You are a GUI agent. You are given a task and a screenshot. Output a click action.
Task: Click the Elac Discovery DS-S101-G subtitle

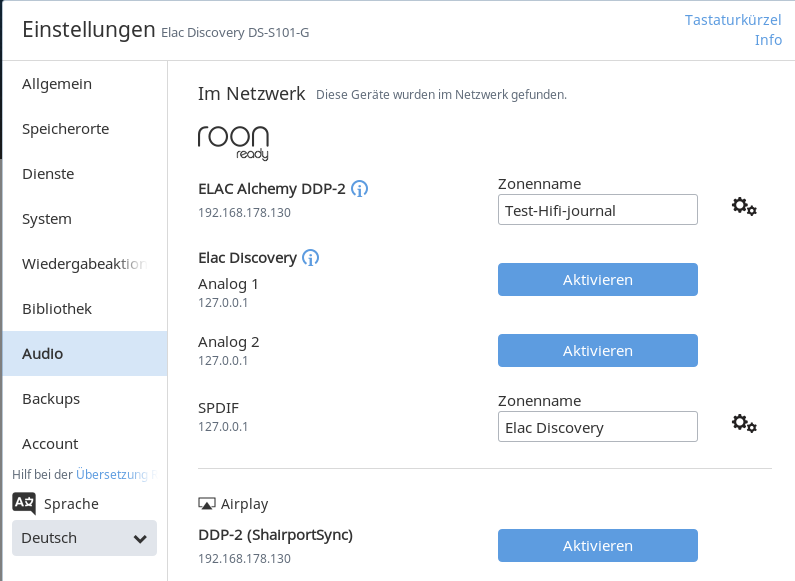[x=235, y=32]
